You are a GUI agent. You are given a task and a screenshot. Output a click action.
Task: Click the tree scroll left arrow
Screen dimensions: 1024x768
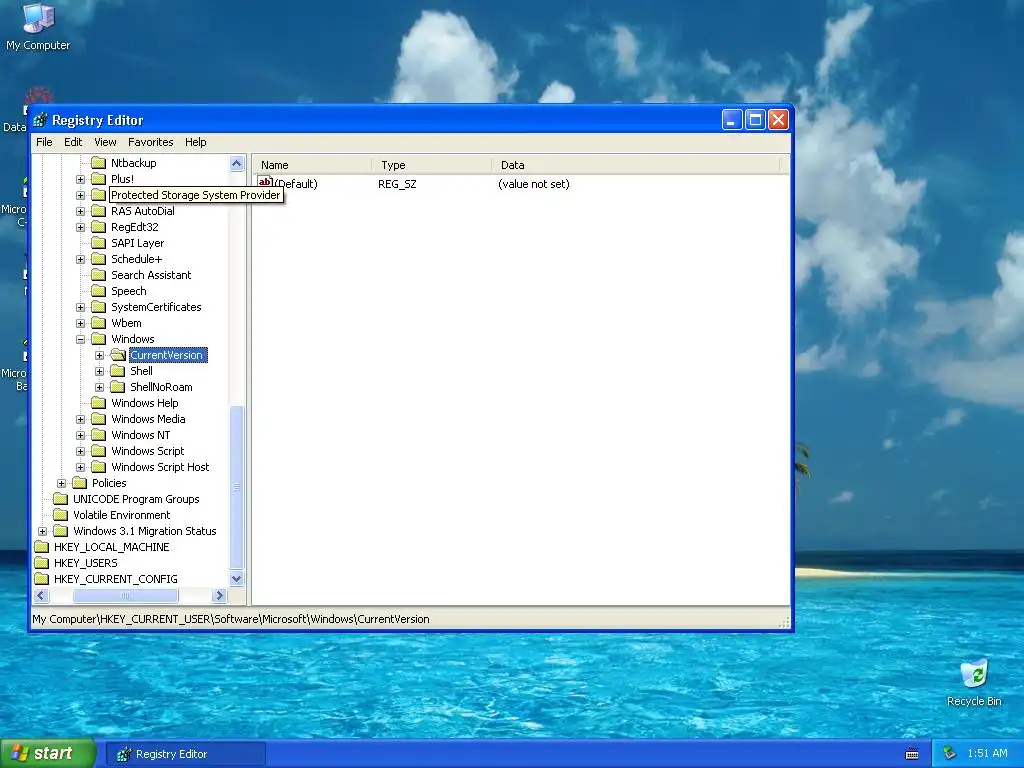click(41, 596)
